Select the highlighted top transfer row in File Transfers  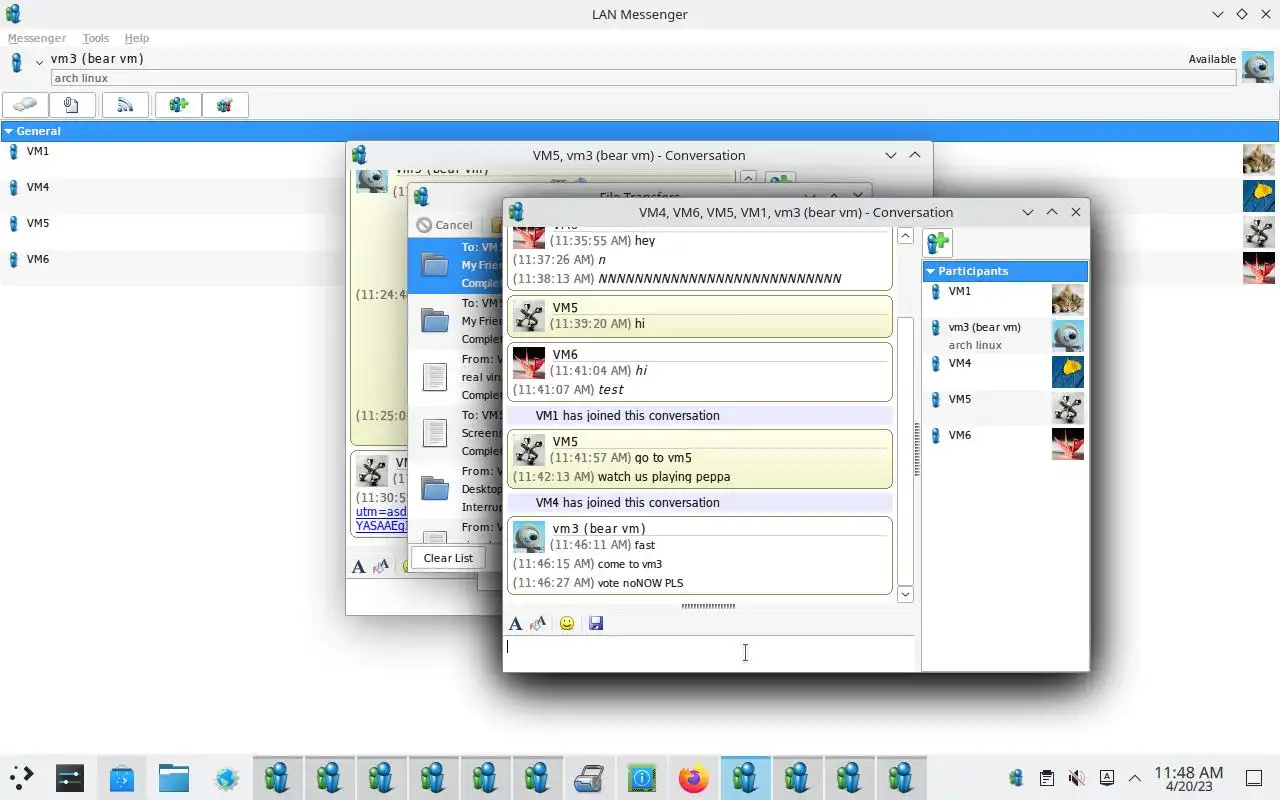pyautogui.click(x=456, y=265)
